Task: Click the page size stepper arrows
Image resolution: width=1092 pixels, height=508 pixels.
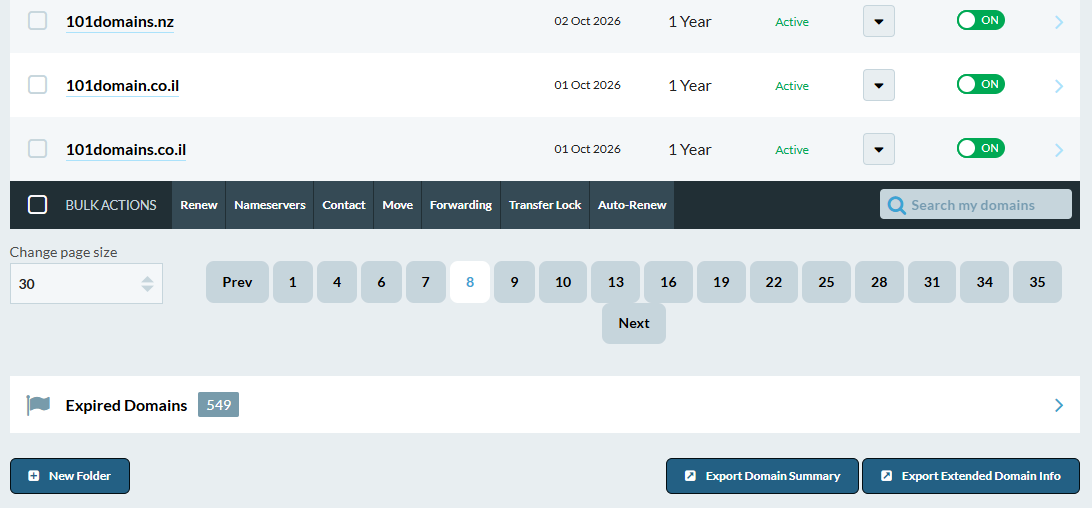Action: click(x=148, y=284)
